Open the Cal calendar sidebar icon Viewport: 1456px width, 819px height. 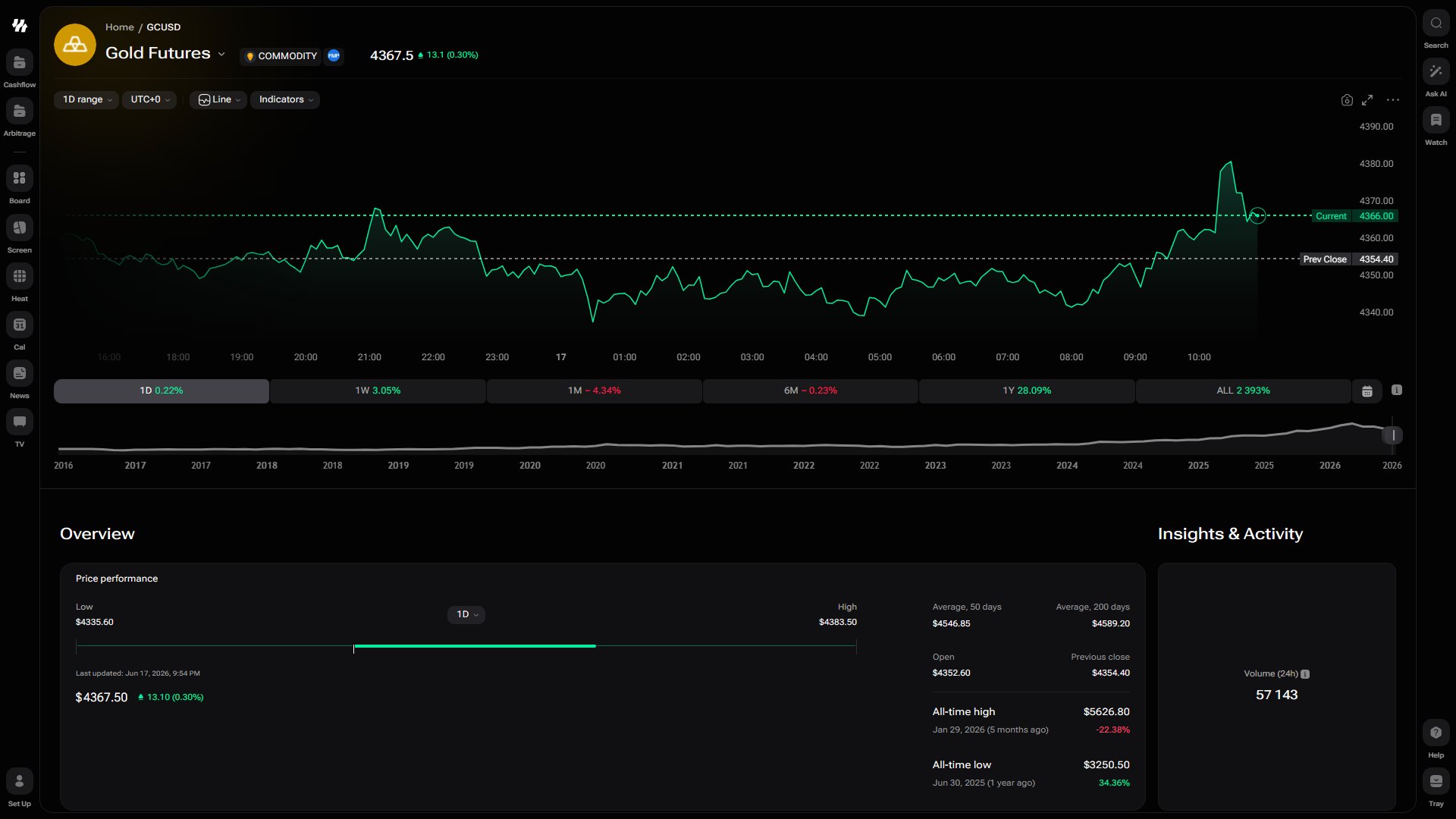coord(20,325)
